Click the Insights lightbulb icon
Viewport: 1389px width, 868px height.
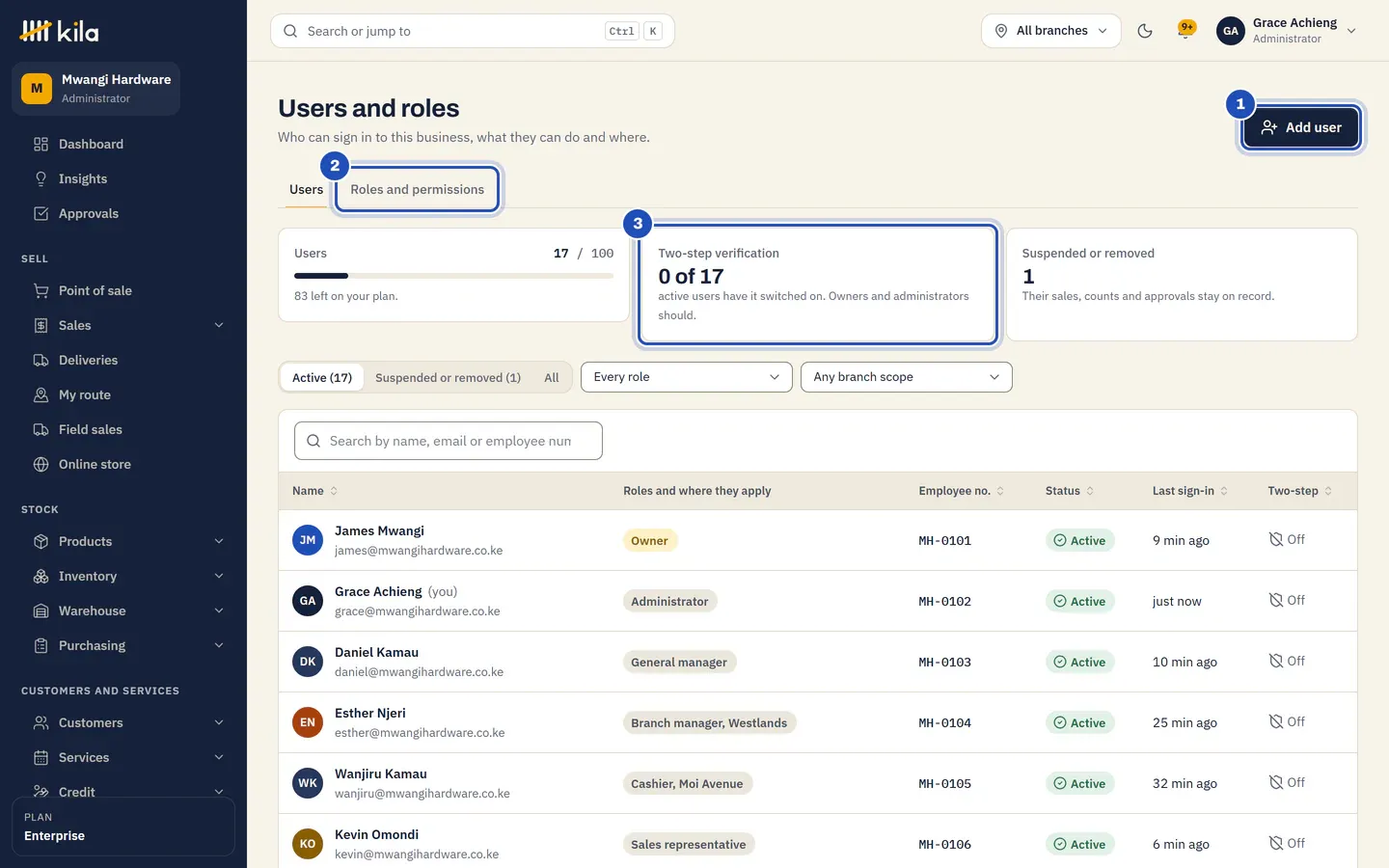[41, 179]
